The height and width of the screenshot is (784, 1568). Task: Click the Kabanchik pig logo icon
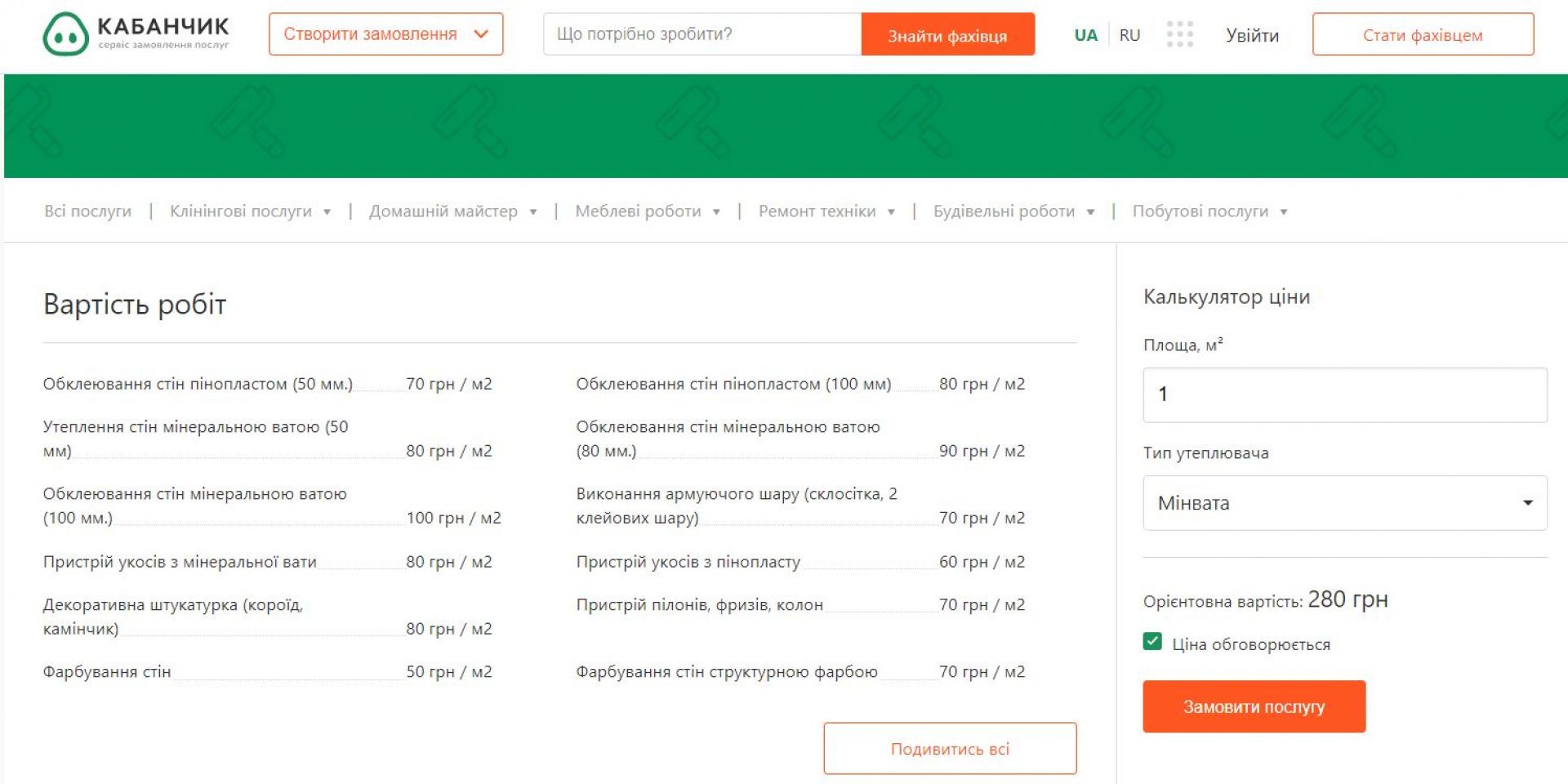click(65, 34)
